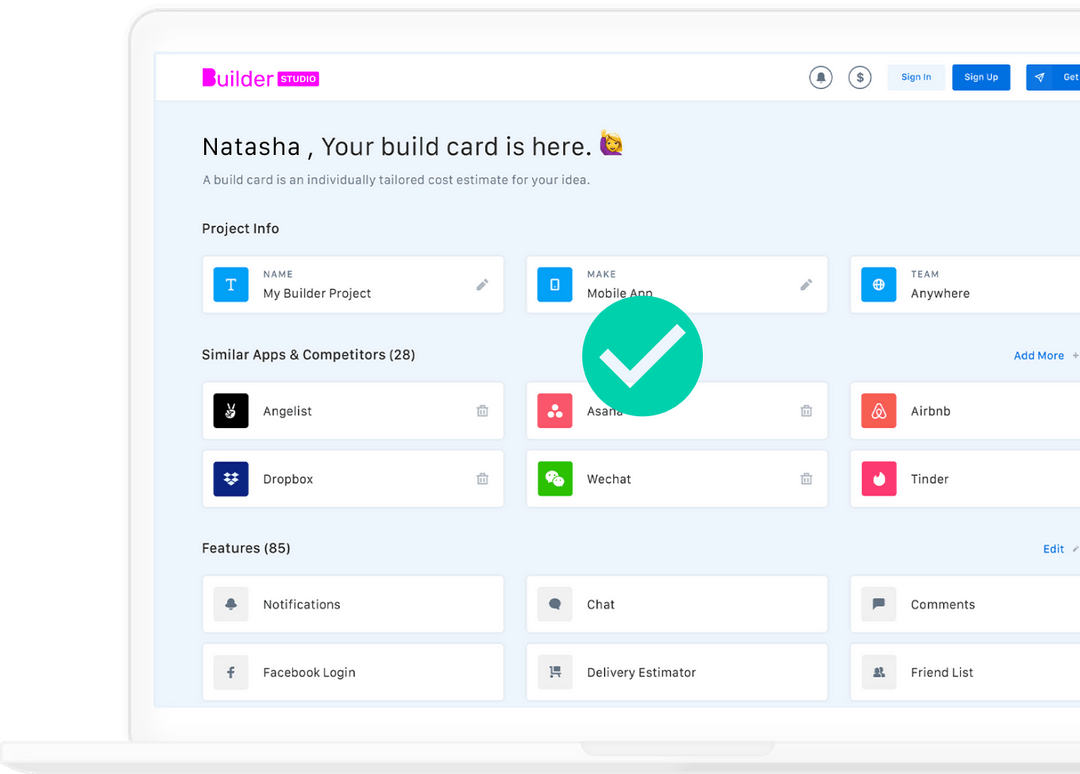Click the Tinder label
Image resolution: width=1080 pixels, height=774 pixels.
point(929,479)
